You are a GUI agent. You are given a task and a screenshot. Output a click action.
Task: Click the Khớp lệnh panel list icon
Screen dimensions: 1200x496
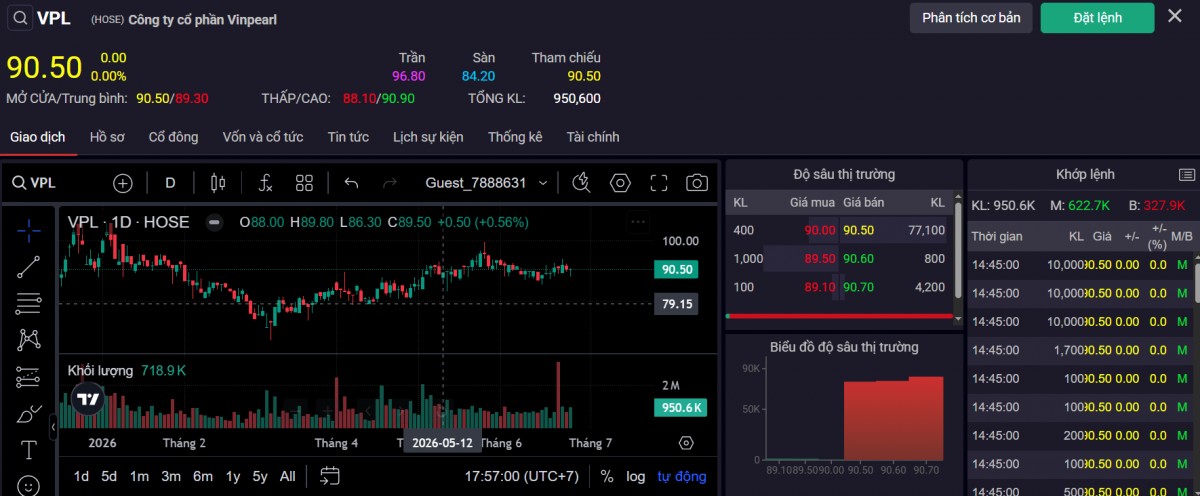point(1186,174)
